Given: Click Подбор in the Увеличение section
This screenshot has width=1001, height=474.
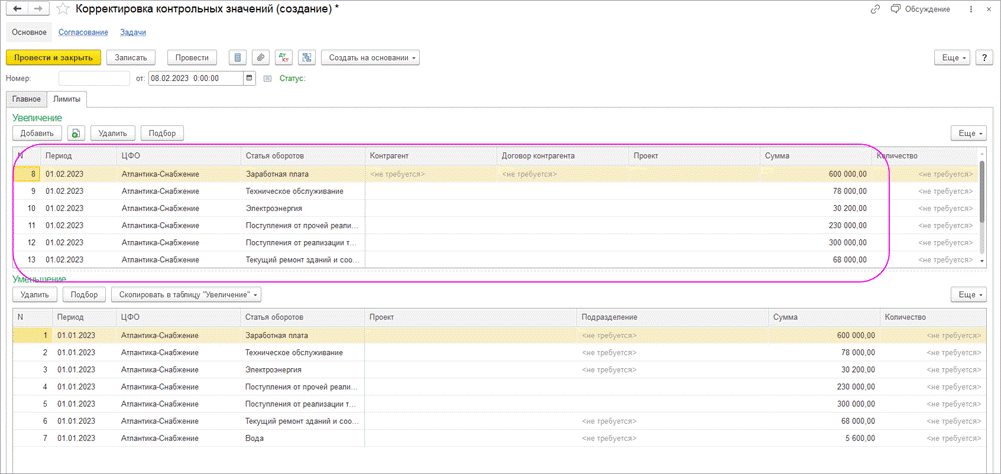Looking at the screenshot, I should (162, 133).
